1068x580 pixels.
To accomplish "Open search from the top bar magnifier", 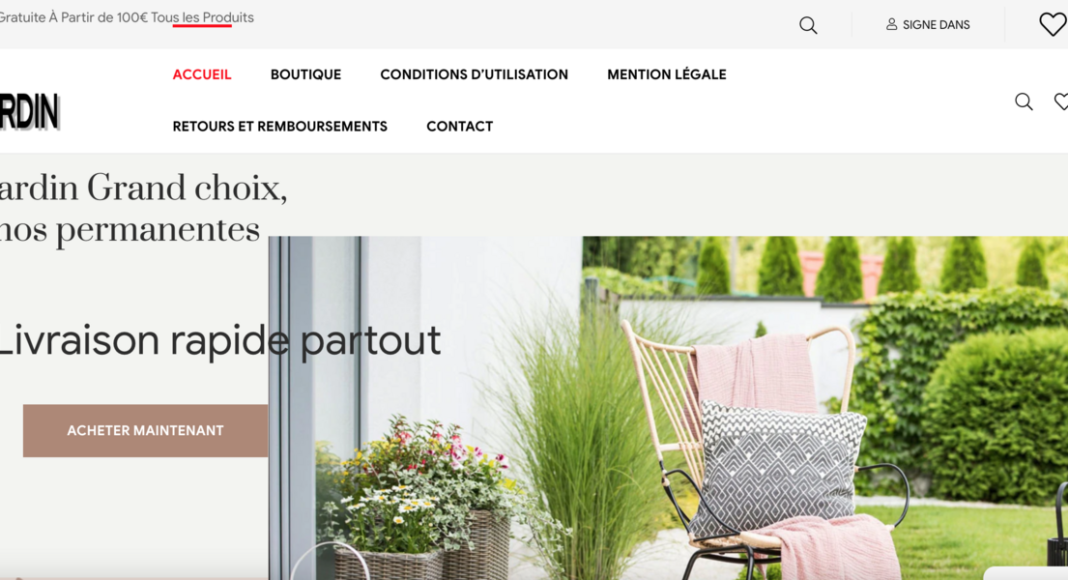I will [x=808, y=25].
